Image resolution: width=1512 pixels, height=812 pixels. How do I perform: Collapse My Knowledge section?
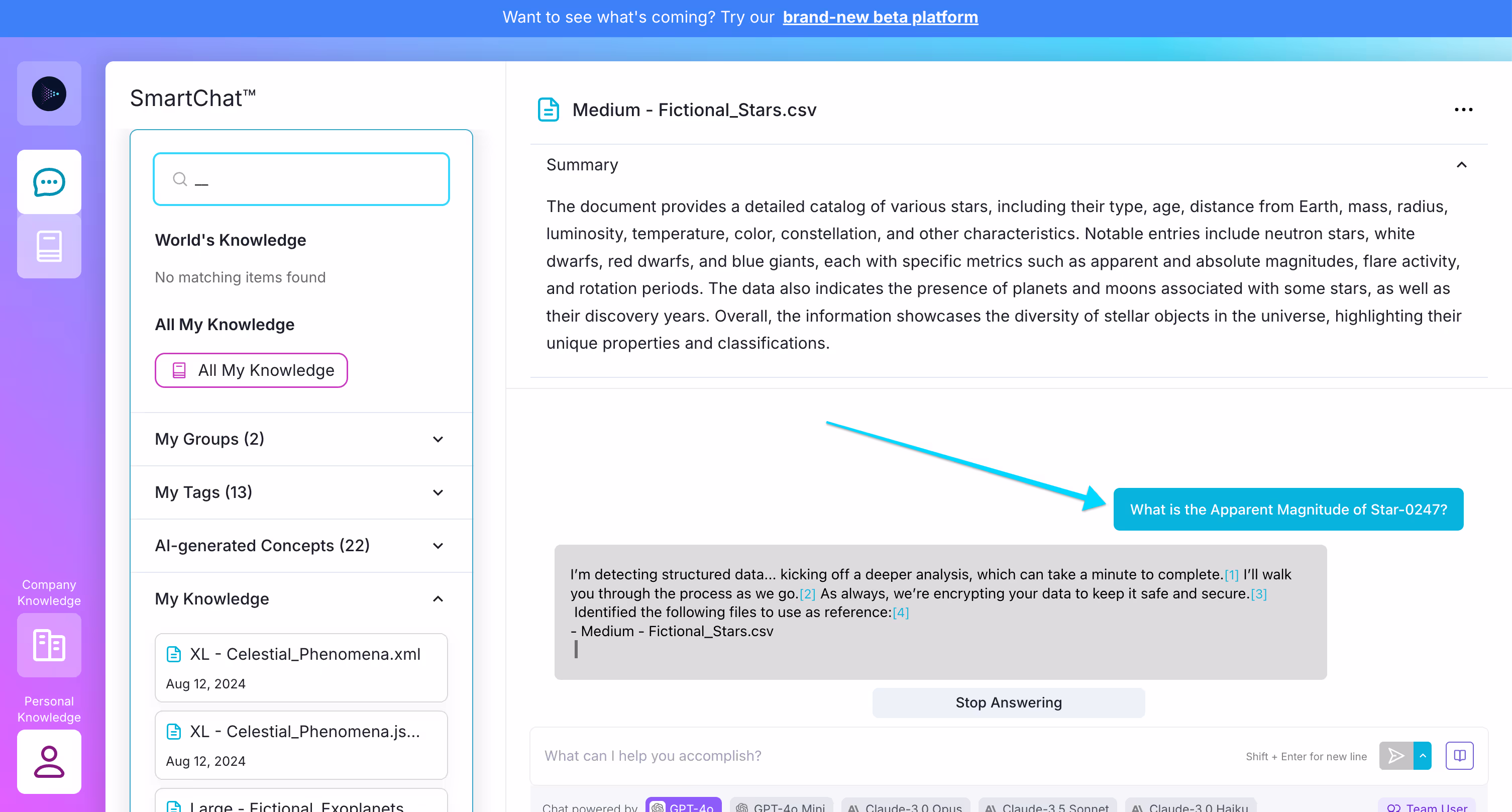pos(301,599)
